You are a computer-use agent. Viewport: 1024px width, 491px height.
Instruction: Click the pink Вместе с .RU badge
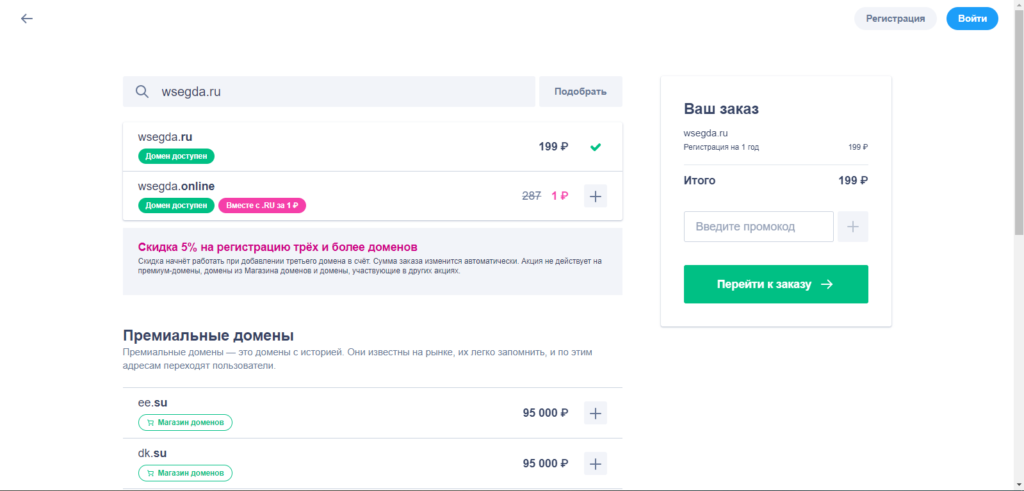click(x=262, y=206)
